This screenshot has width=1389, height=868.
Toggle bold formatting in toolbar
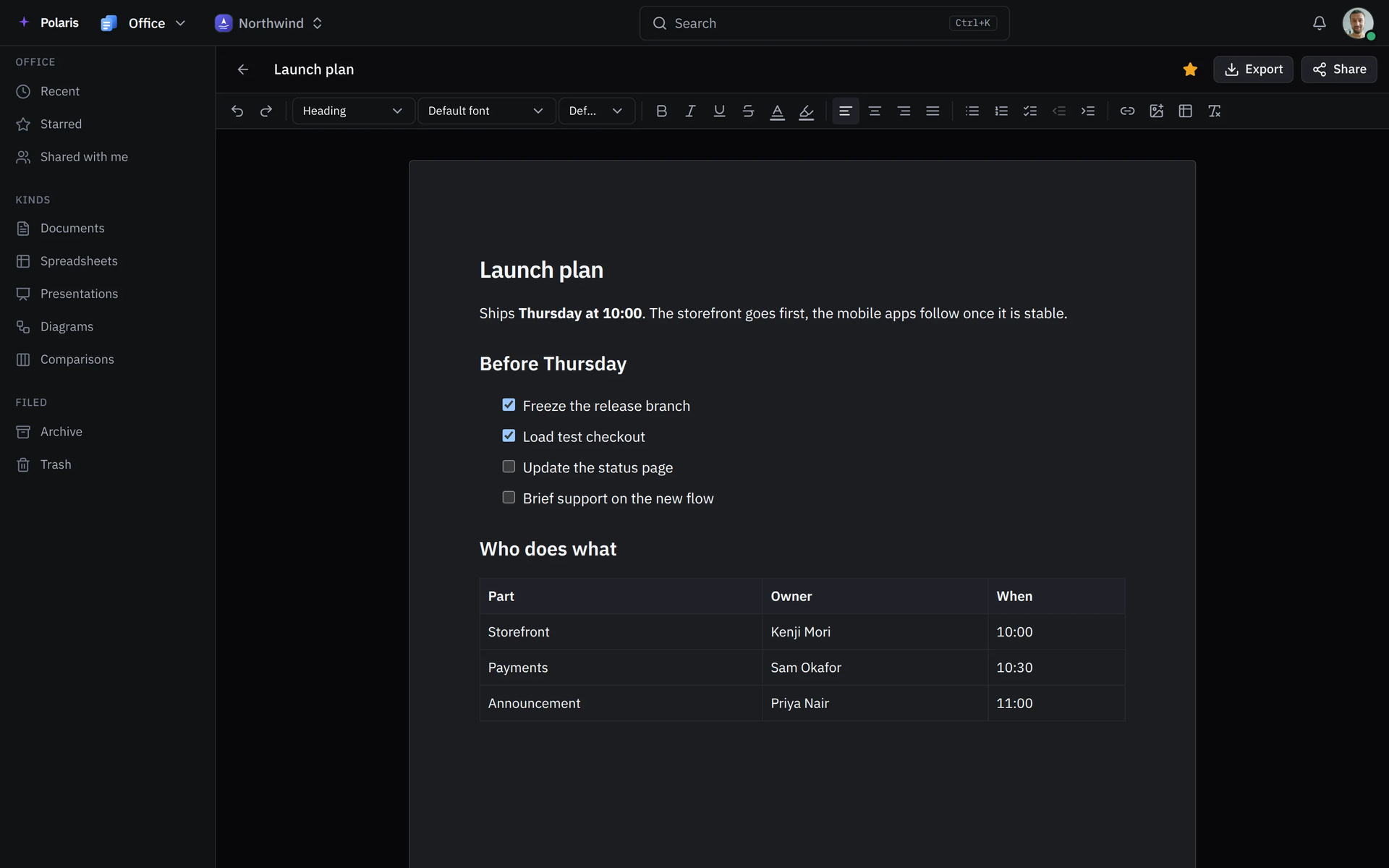coord(661,111)
